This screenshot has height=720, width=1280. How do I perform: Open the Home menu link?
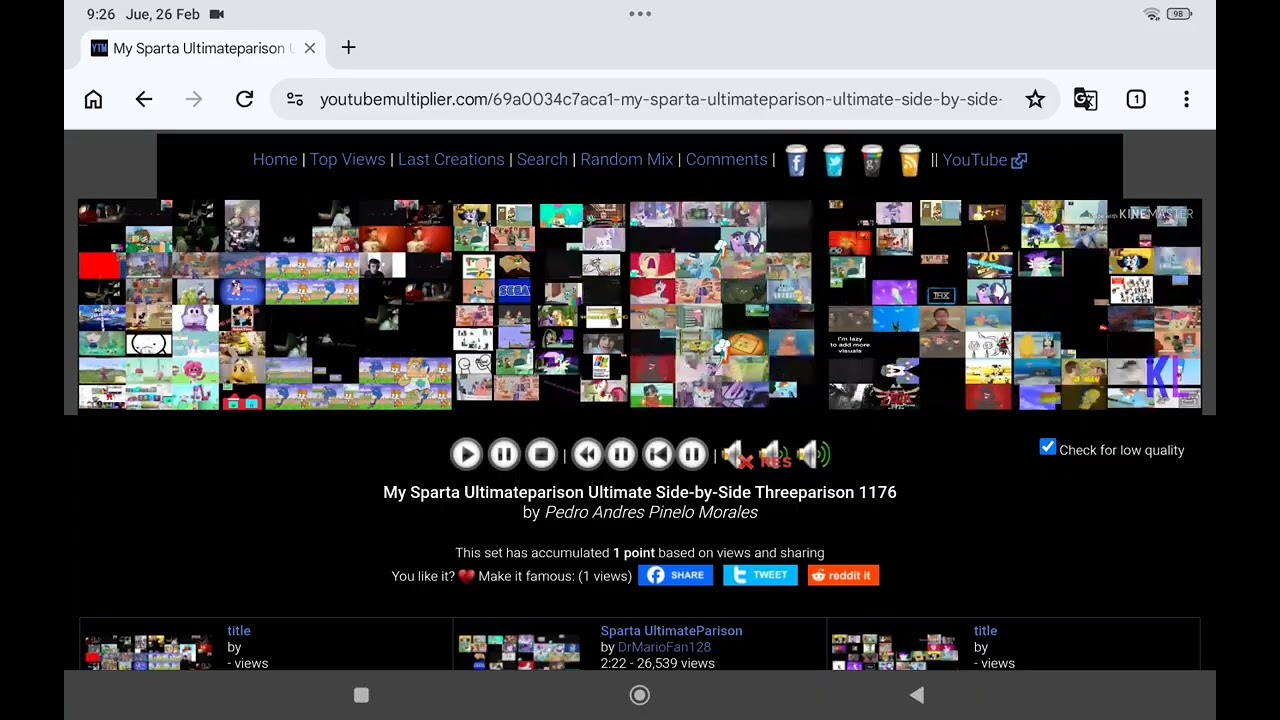pyautogui.click(x=275, y=160)
